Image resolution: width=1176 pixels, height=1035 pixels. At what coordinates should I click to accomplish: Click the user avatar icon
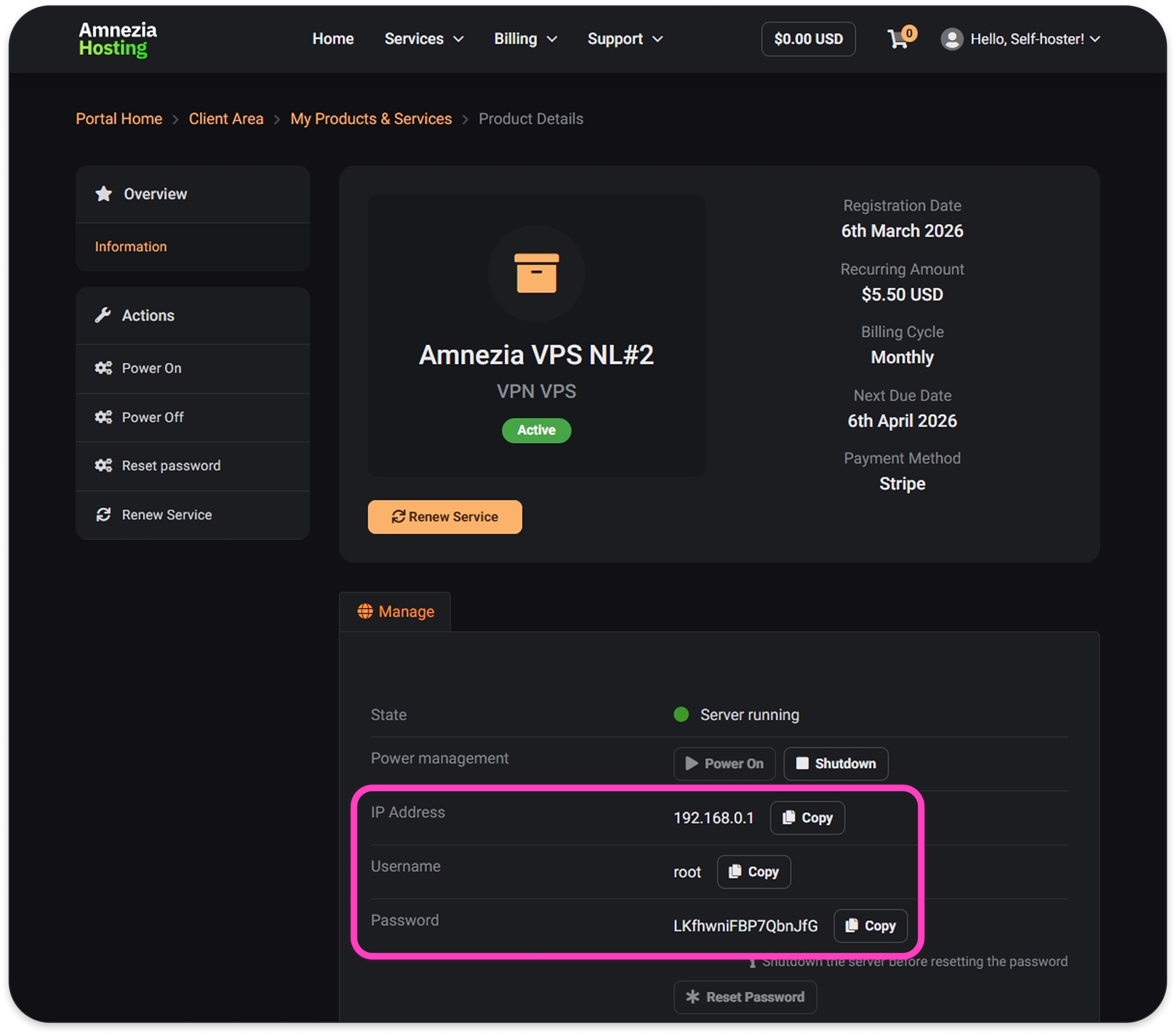[952, 39]
